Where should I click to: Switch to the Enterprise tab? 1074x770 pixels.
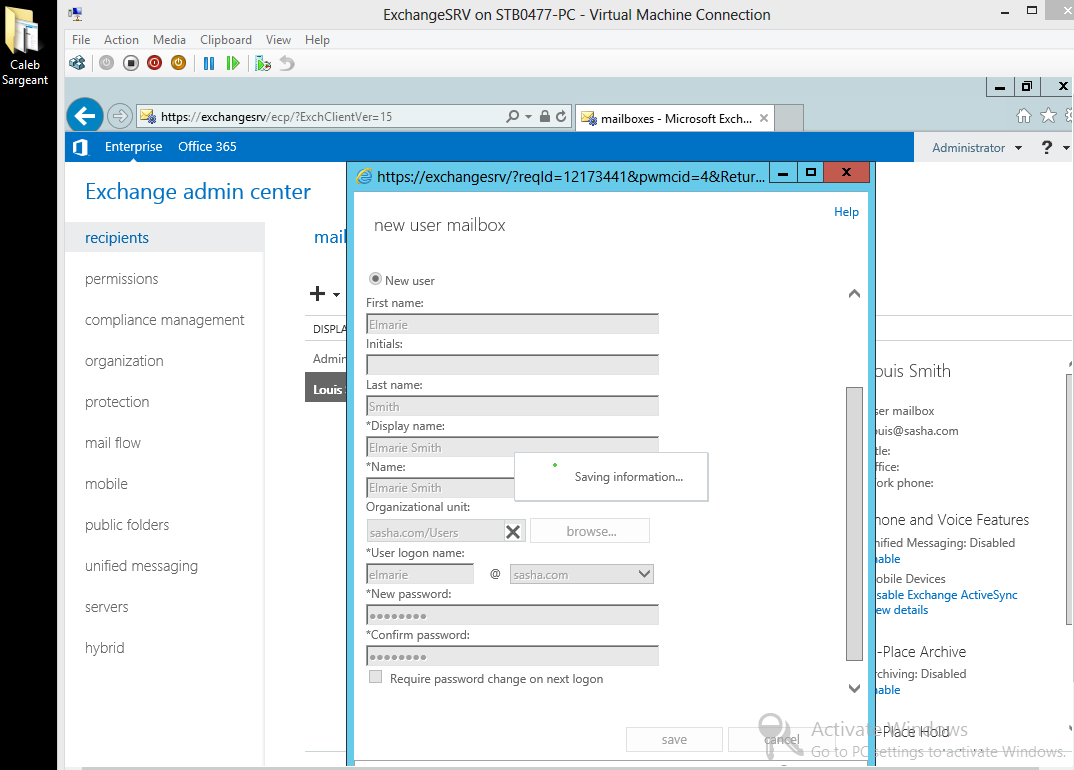tap(134, 147)
